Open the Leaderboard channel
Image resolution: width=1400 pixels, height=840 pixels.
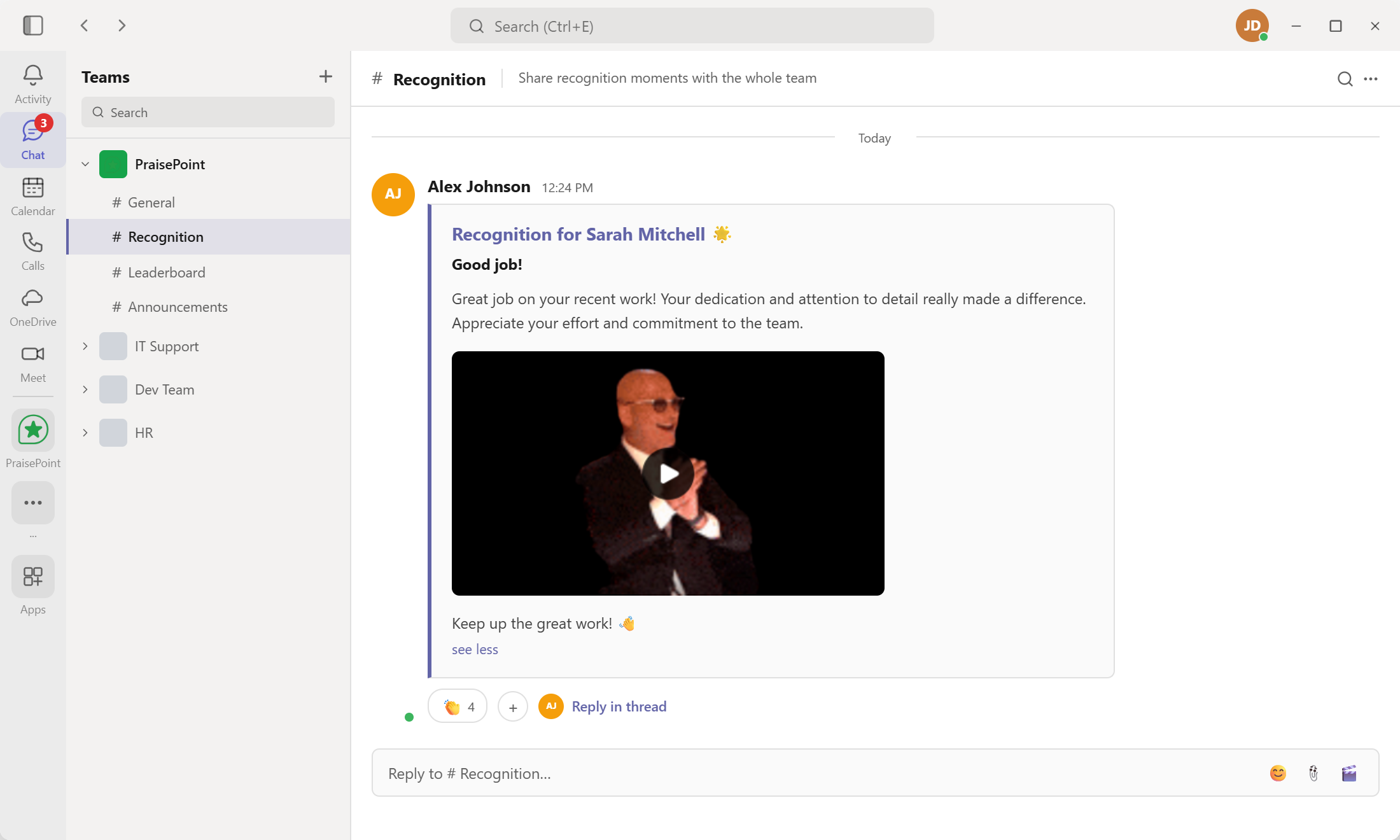click(209, 272)
